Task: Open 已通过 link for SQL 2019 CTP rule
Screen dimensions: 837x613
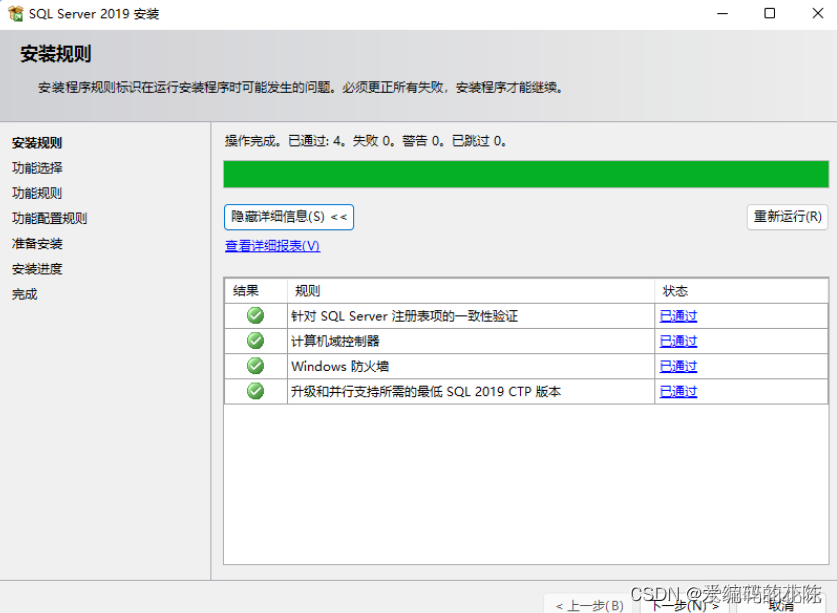Action: [678, 391]
